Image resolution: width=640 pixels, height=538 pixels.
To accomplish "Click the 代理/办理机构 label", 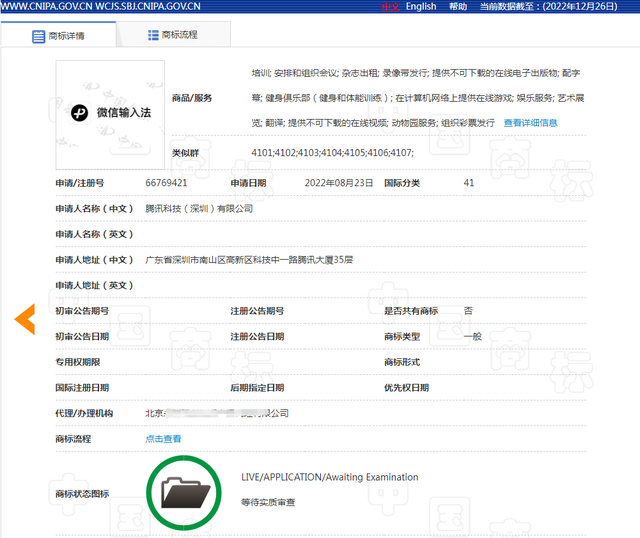I will (84, 413).
